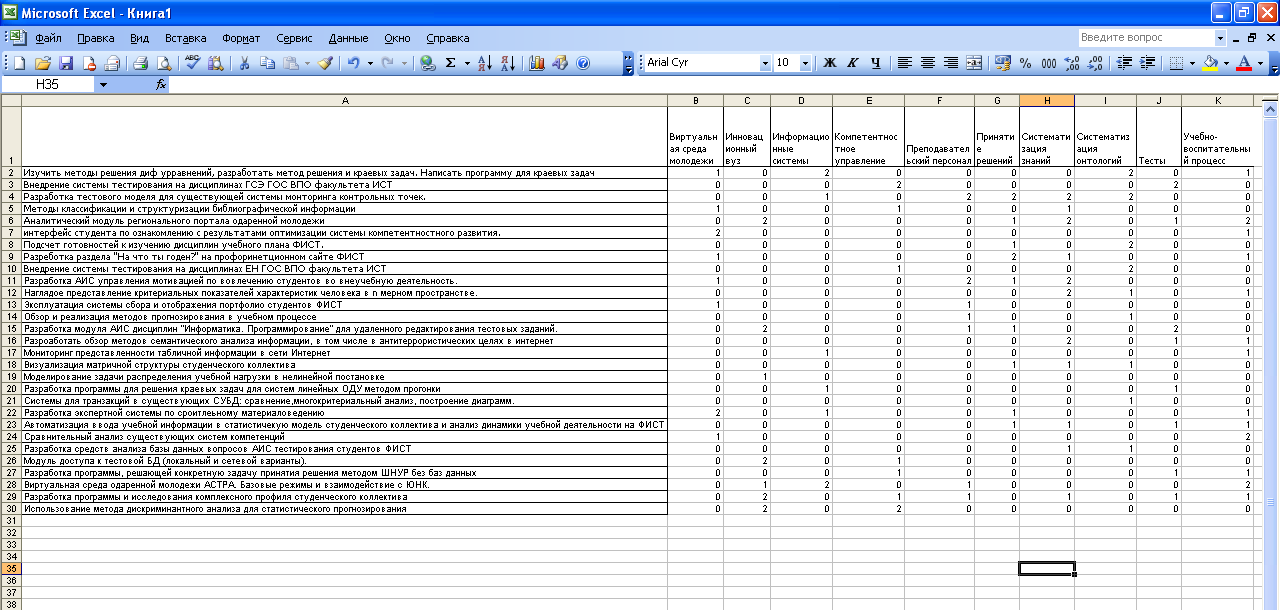Apply the yellow fill color

(x=1210, y=62)
